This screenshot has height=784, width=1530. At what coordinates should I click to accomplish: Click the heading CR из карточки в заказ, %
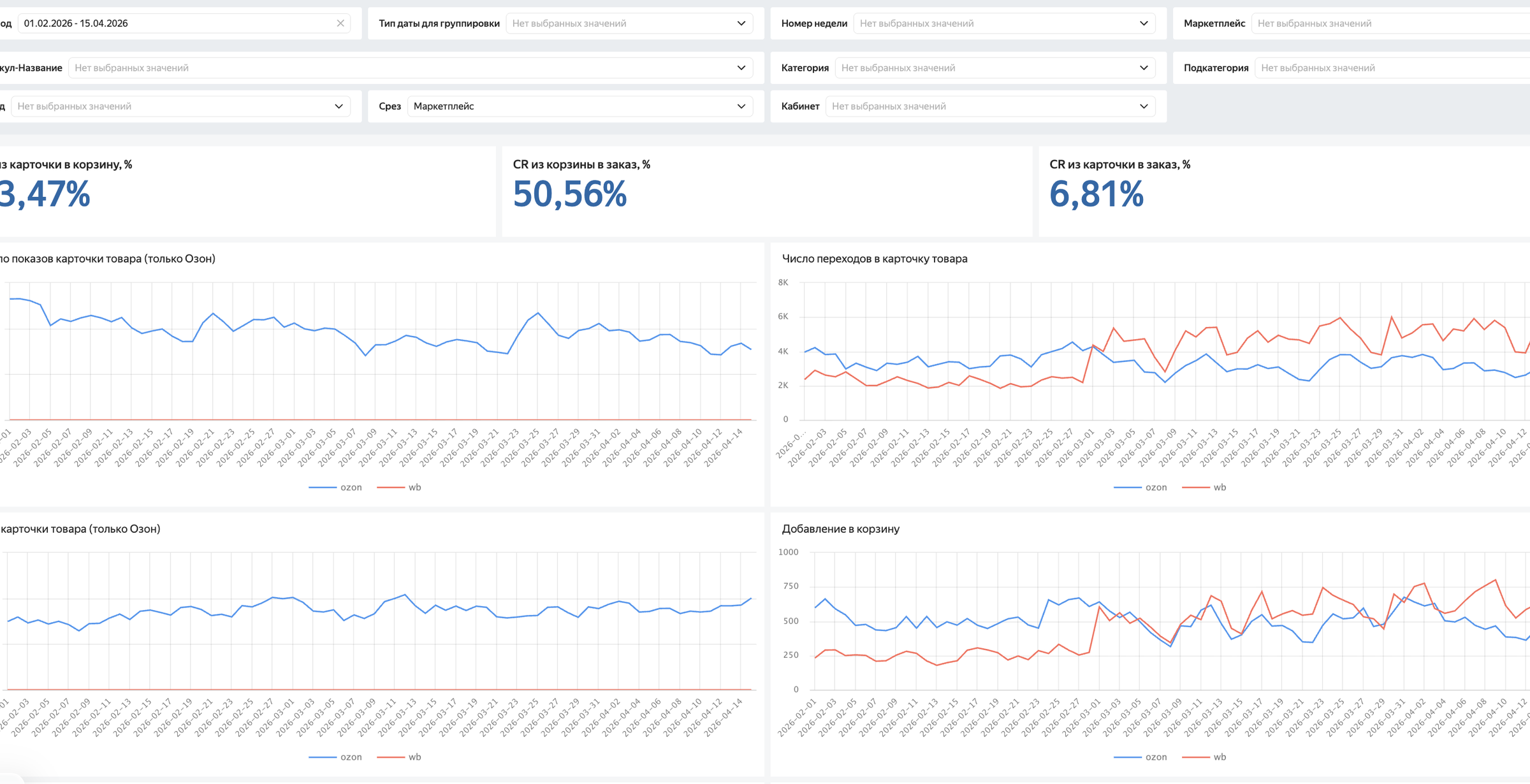(x=1120, y=164)
